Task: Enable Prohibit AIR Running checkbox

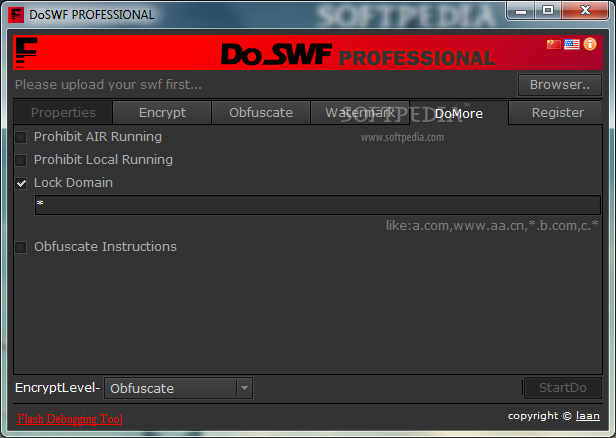Action: point(21,137)
